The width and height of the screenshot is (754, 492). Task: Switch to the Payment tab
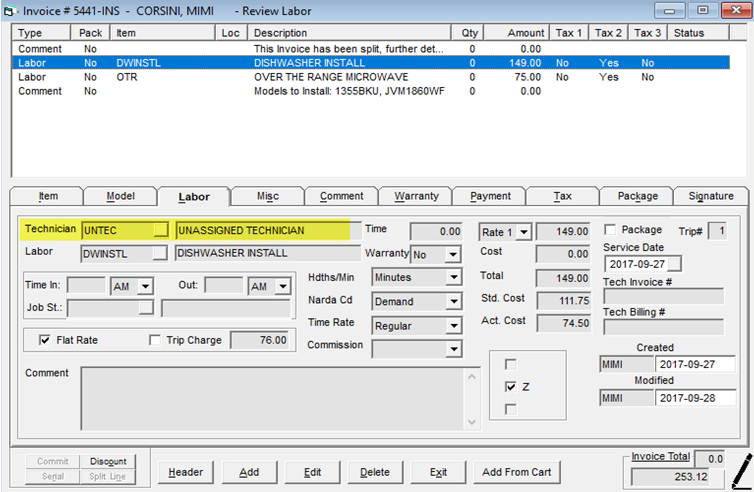[490, 196]
